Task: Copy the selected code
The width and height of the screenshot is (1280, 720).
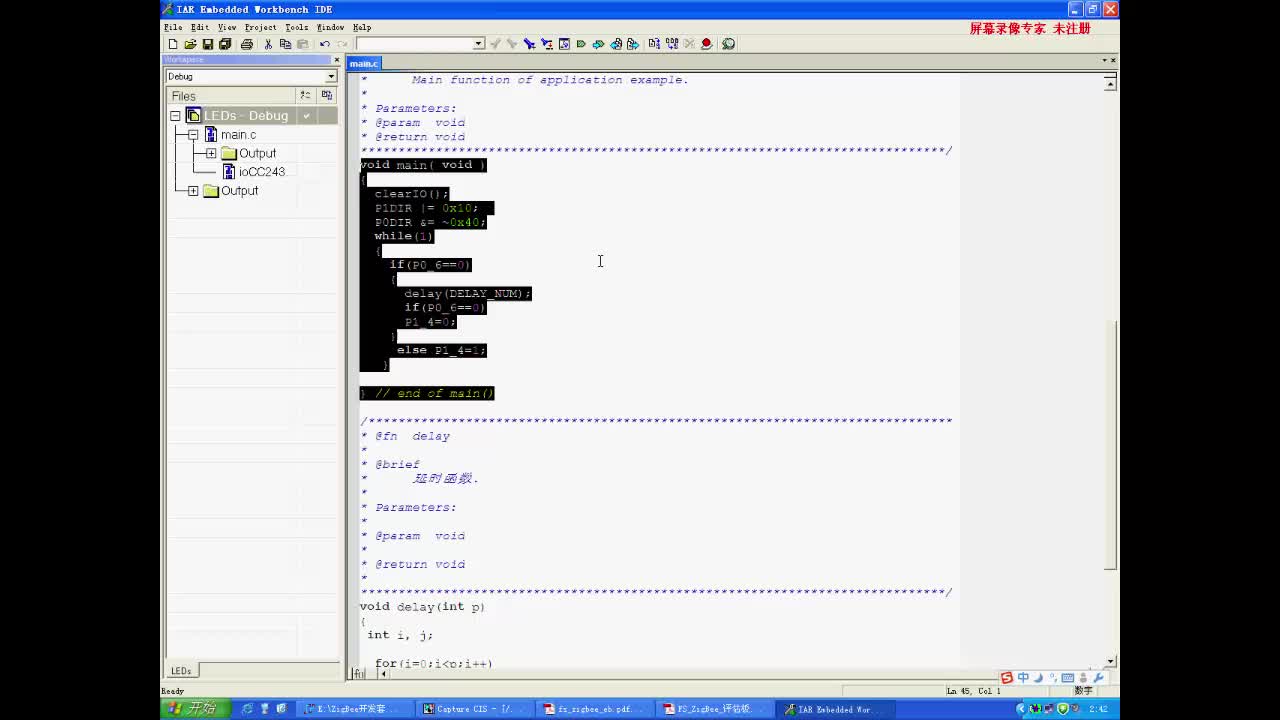Action: click(285, 44)
